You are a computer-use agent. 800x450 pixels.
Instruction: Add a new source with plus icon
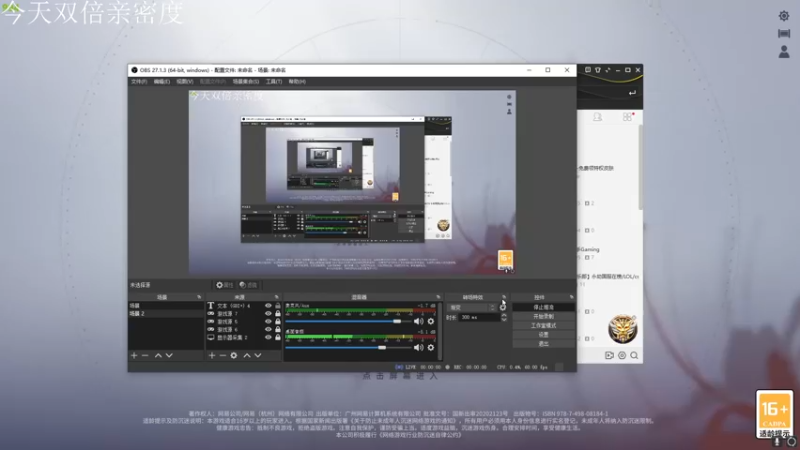212,356
